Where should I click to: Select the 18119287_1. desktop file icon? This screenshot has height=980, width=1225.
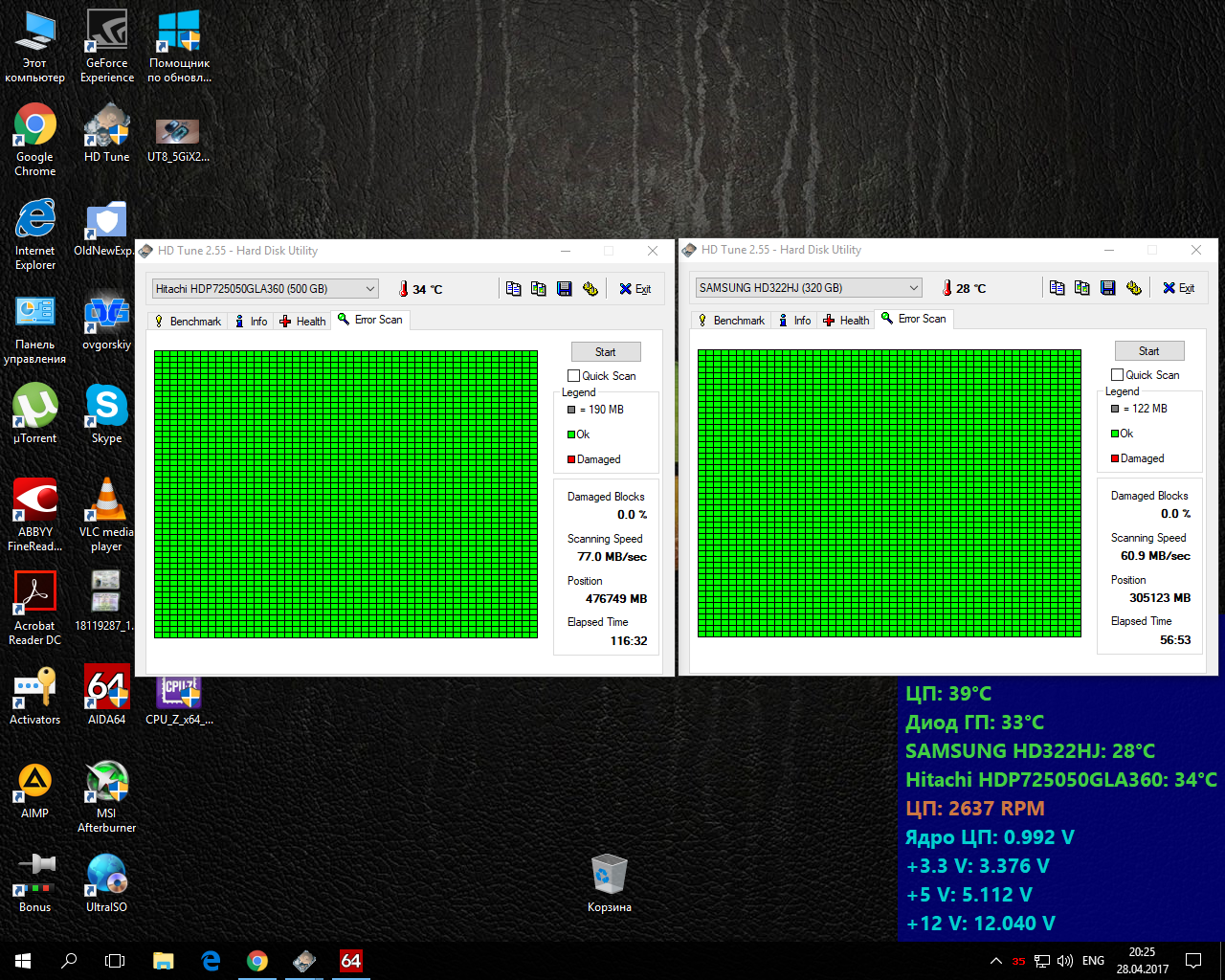(x=104, y=602)
